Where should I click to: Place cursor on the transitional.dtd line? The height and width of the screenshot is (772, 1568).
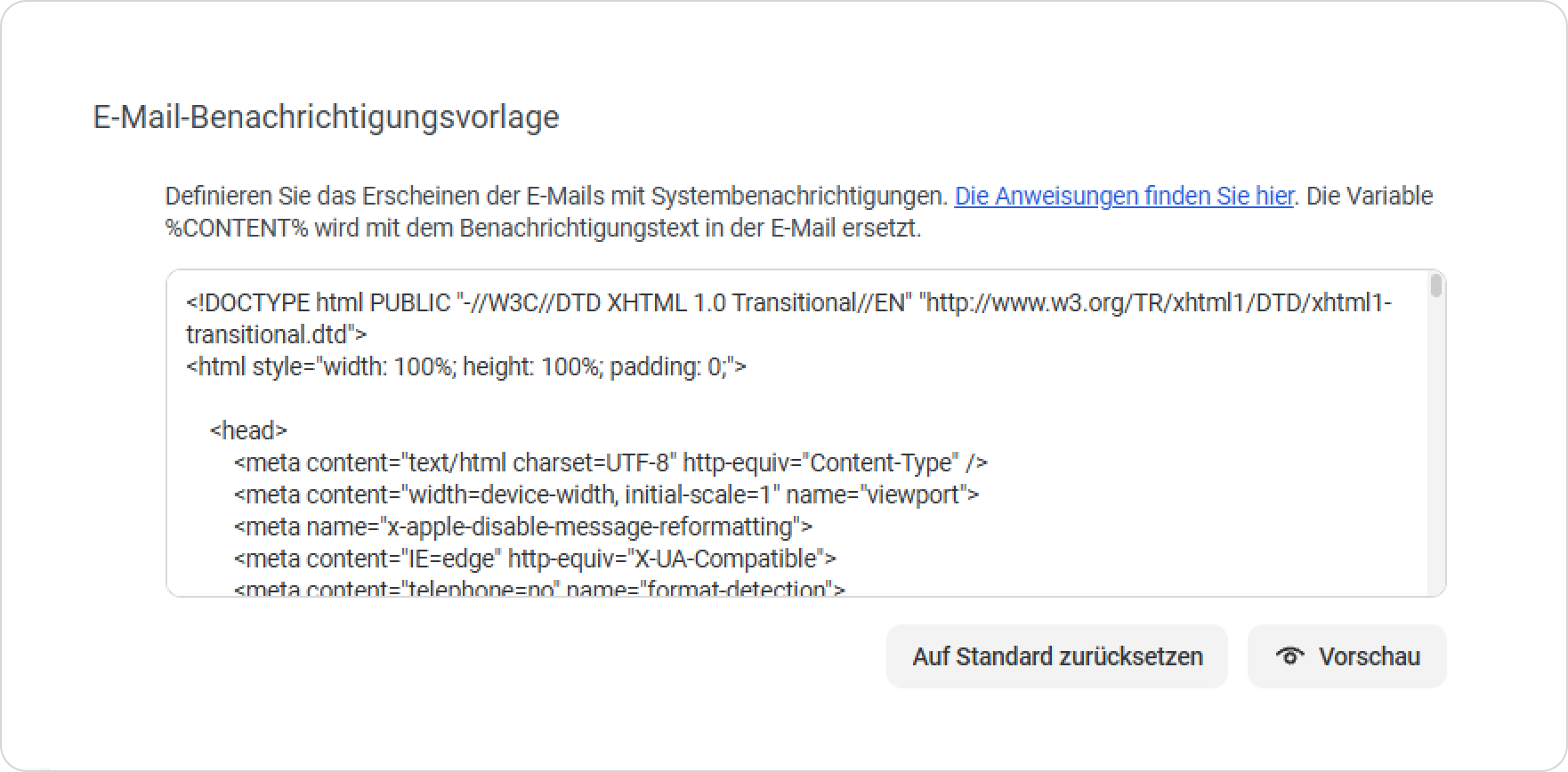[276, 334]
